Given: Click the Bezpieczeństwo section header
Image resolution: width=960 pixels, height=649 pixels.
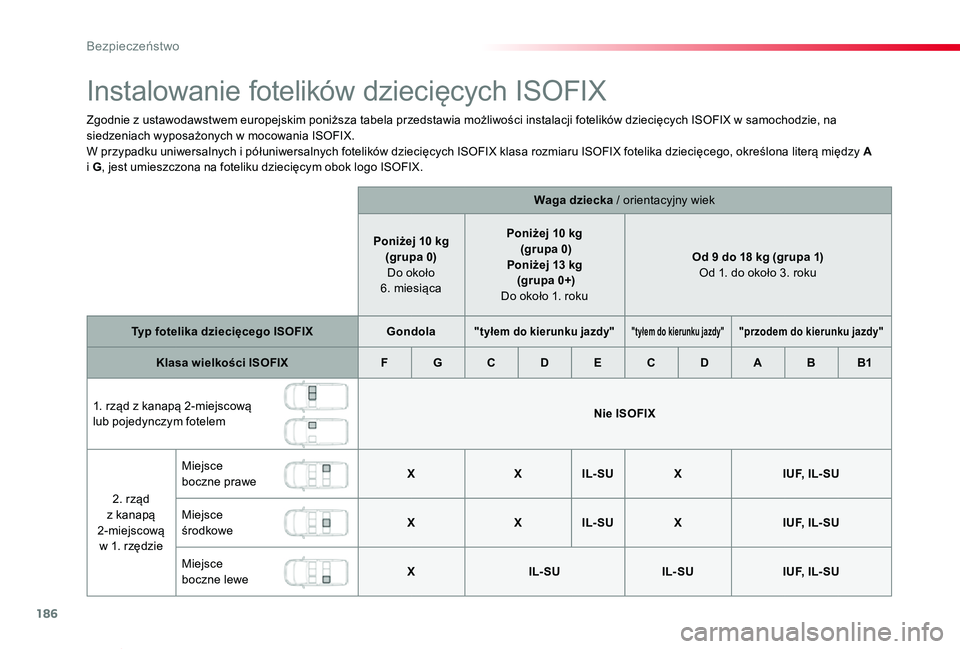Looking at the screenshot, I should tap(133, 47).
